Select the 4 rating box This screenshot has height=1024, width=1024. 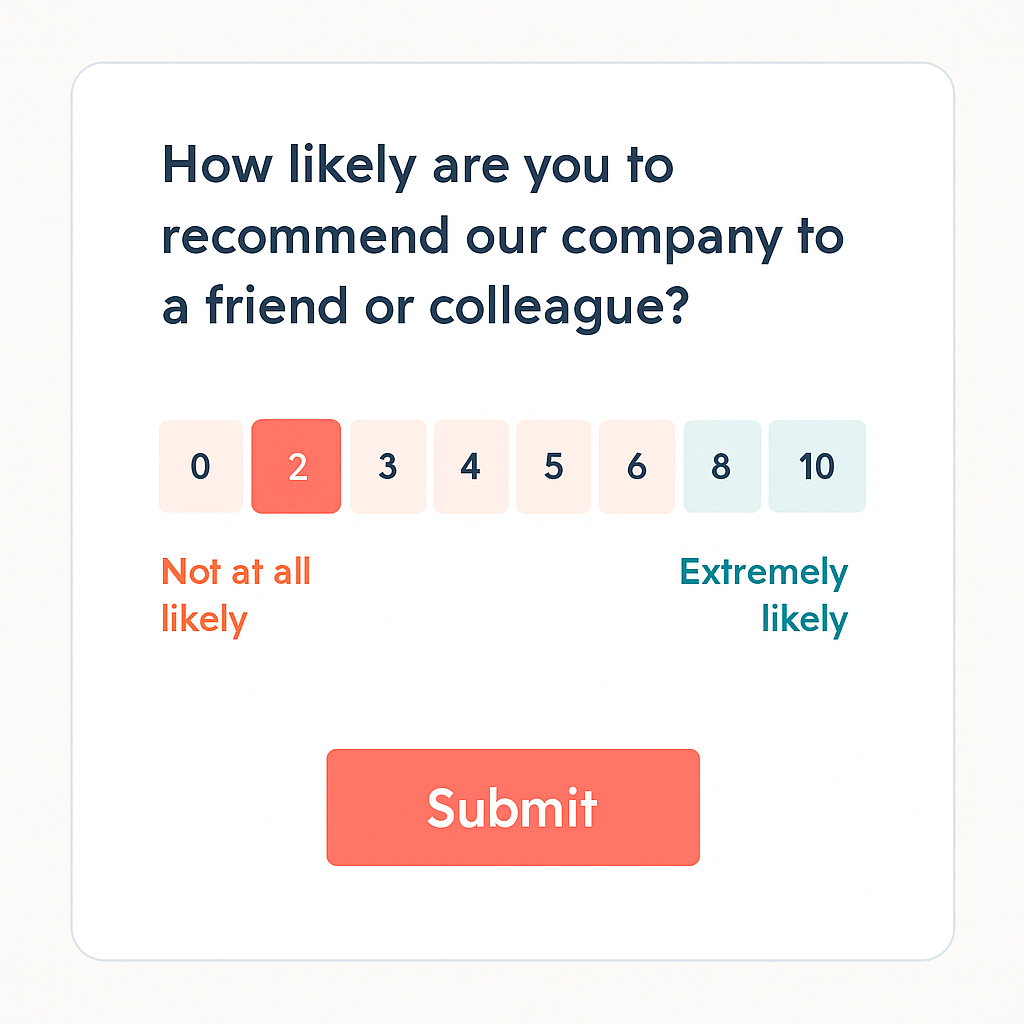pyautogui.click(x=471, y=466)
